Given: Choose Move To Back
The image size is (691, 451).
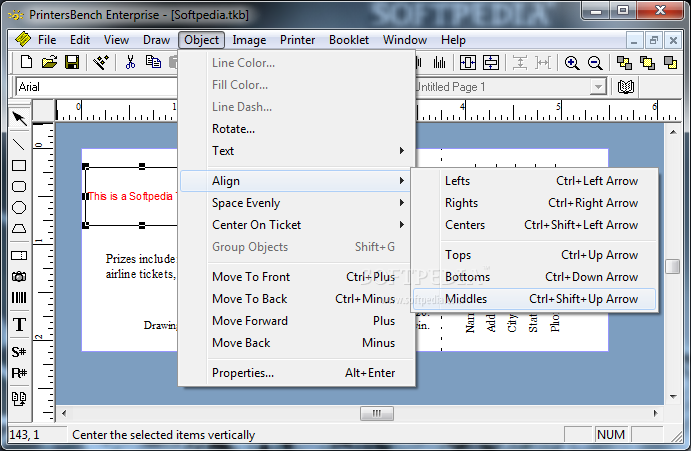Looking at the screenshot, I should click(297, 299).
